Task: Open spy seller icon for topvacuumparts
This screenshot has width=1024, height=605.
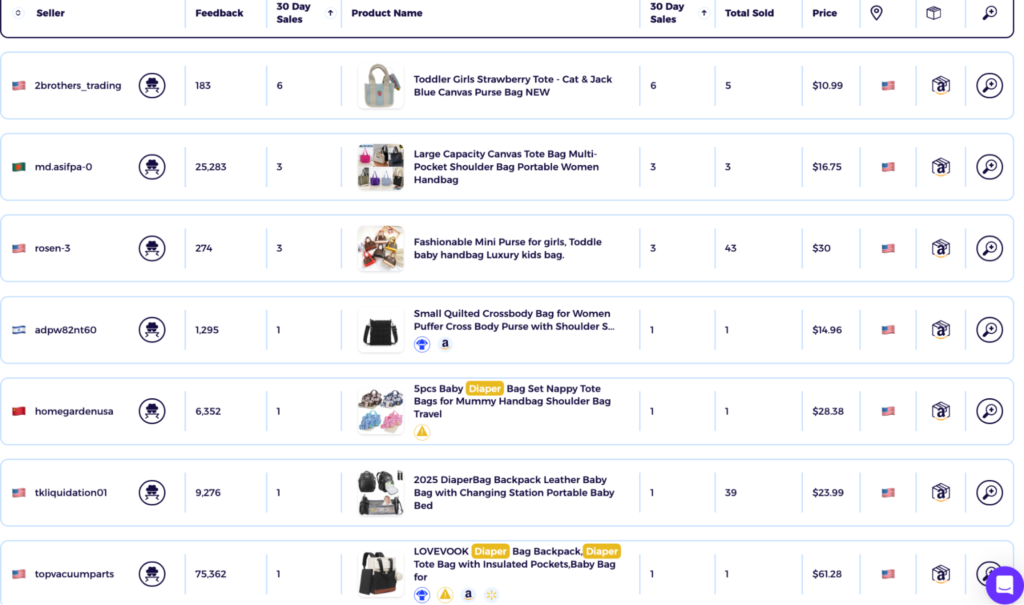Action: click(152, 574)
